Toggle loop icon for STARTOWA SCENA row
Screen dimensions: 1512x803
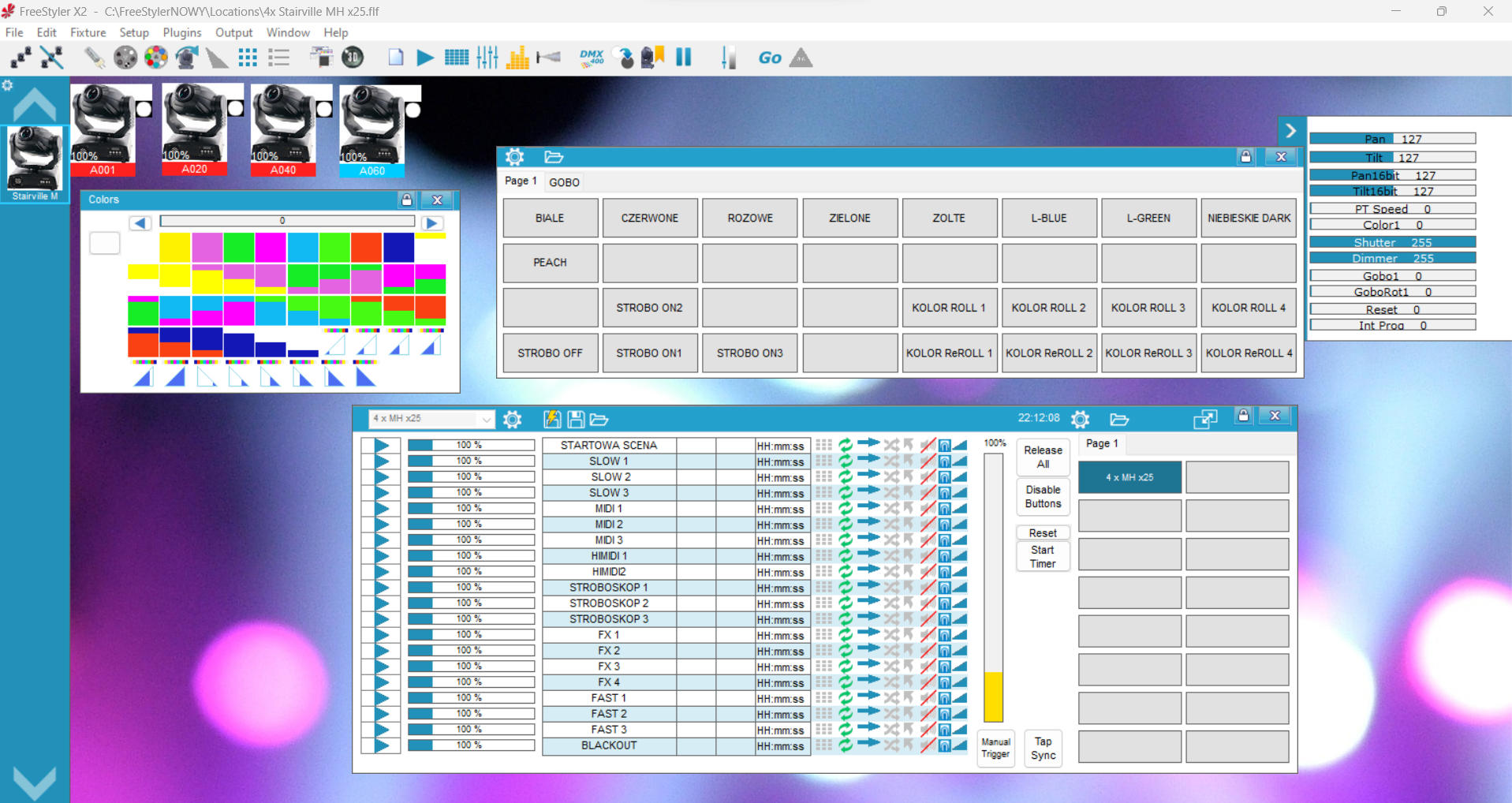click(846, 445)
